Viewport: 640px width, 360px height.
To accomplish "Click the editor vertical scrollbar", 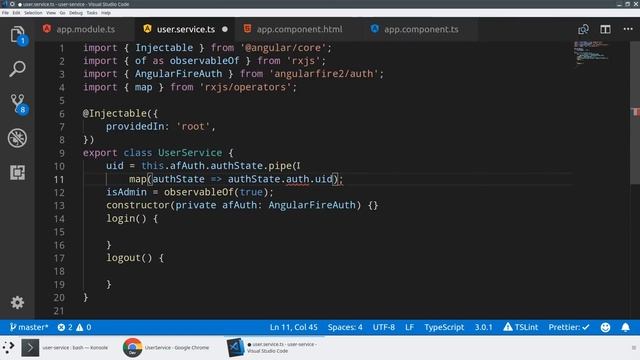I will pos(635,112).
